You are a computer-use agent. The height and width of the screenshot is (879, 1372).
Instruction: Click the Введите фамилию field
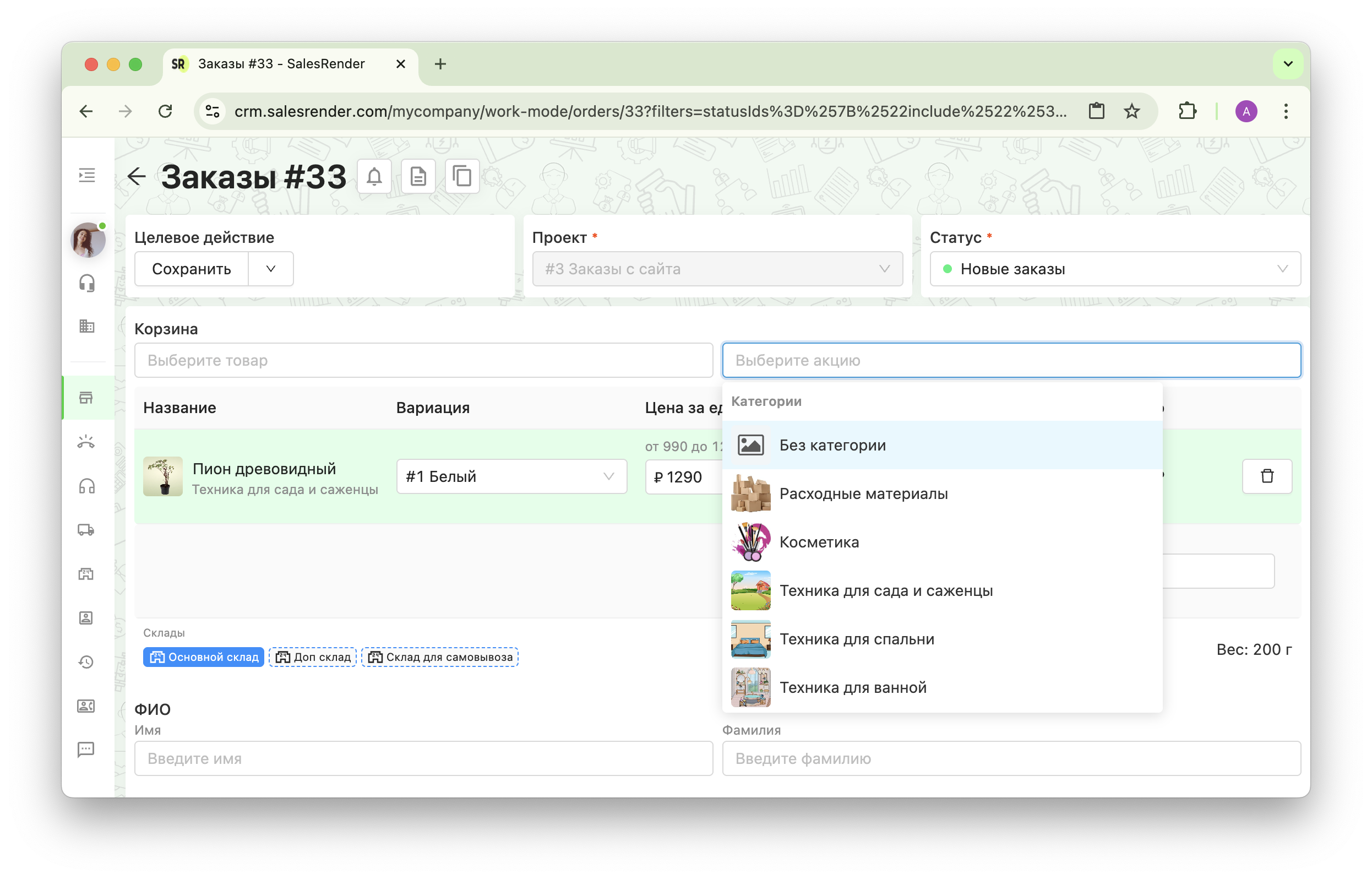[1011, 758]
